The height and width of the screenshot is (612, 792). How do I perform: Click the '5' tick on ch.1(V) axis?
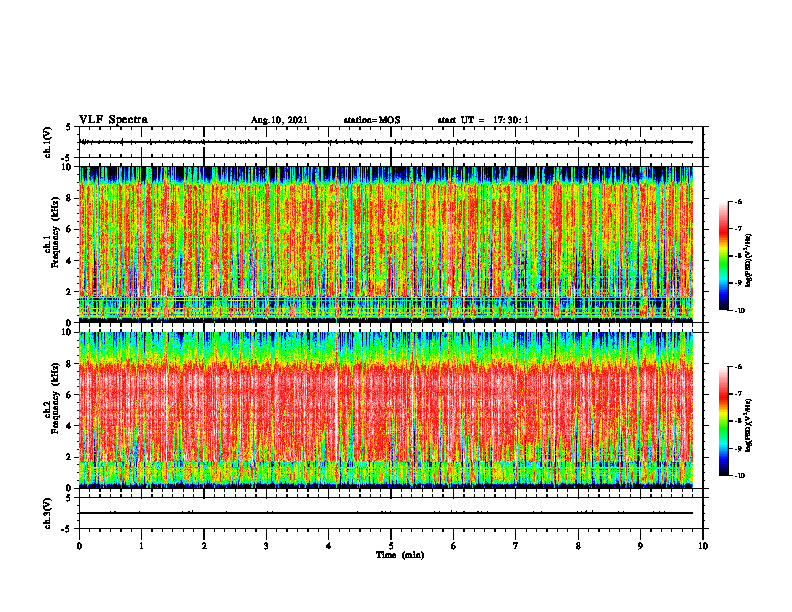(x=70, y=127)
